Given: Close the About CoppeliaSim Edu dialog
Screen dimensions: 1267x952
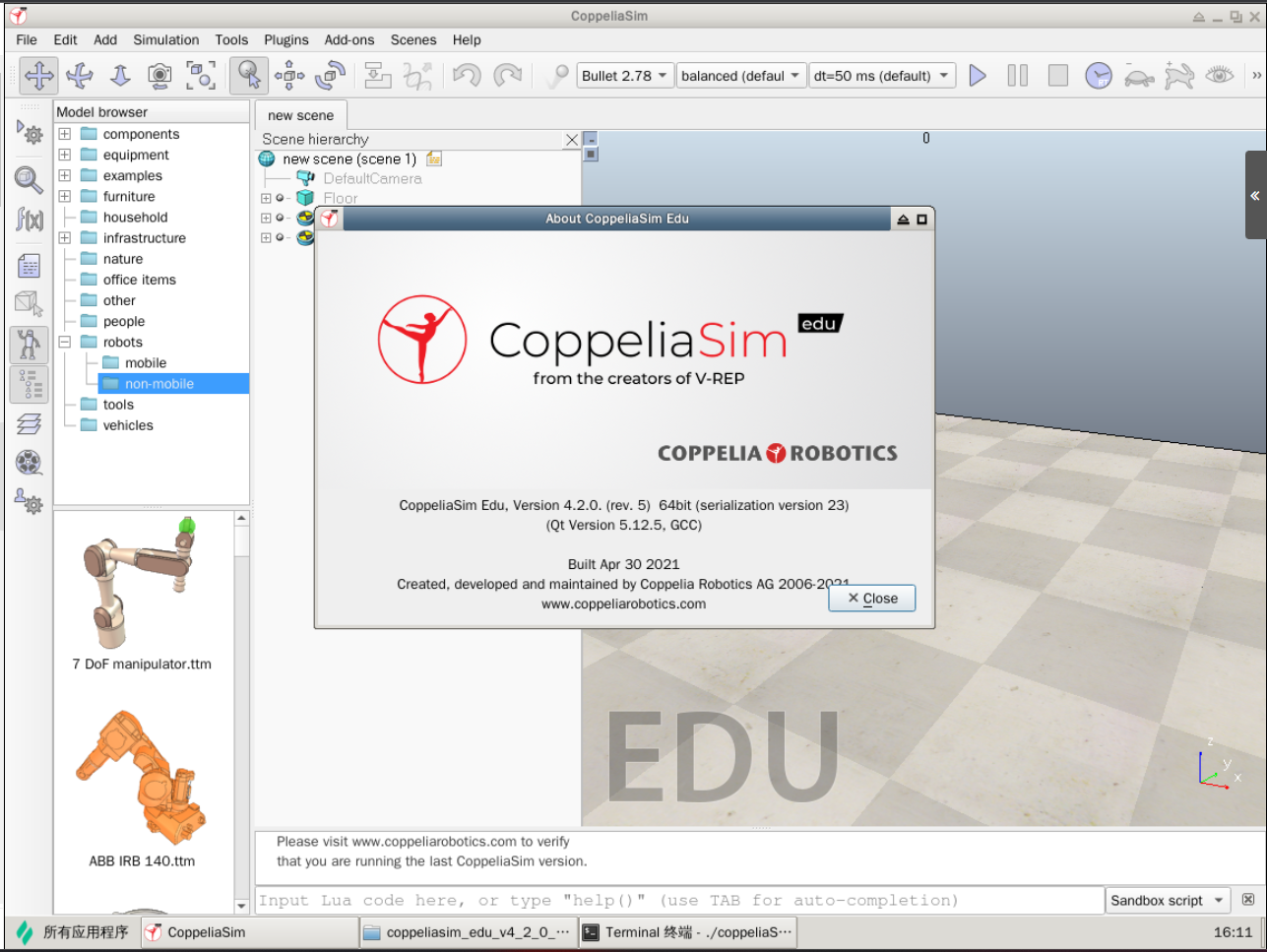Looking at the screenshot, I should 870,598.
